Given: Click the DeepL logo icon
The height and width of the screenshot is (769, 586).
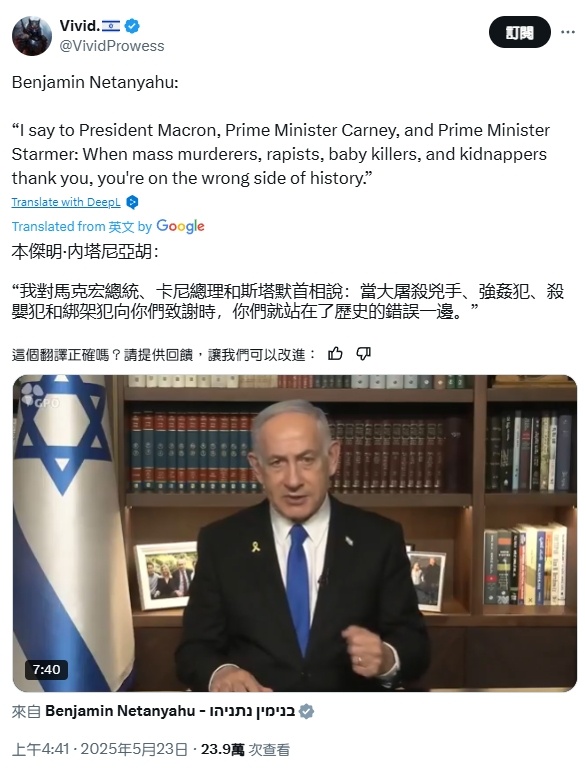Looking at the screenshot, I should [132, 202].
